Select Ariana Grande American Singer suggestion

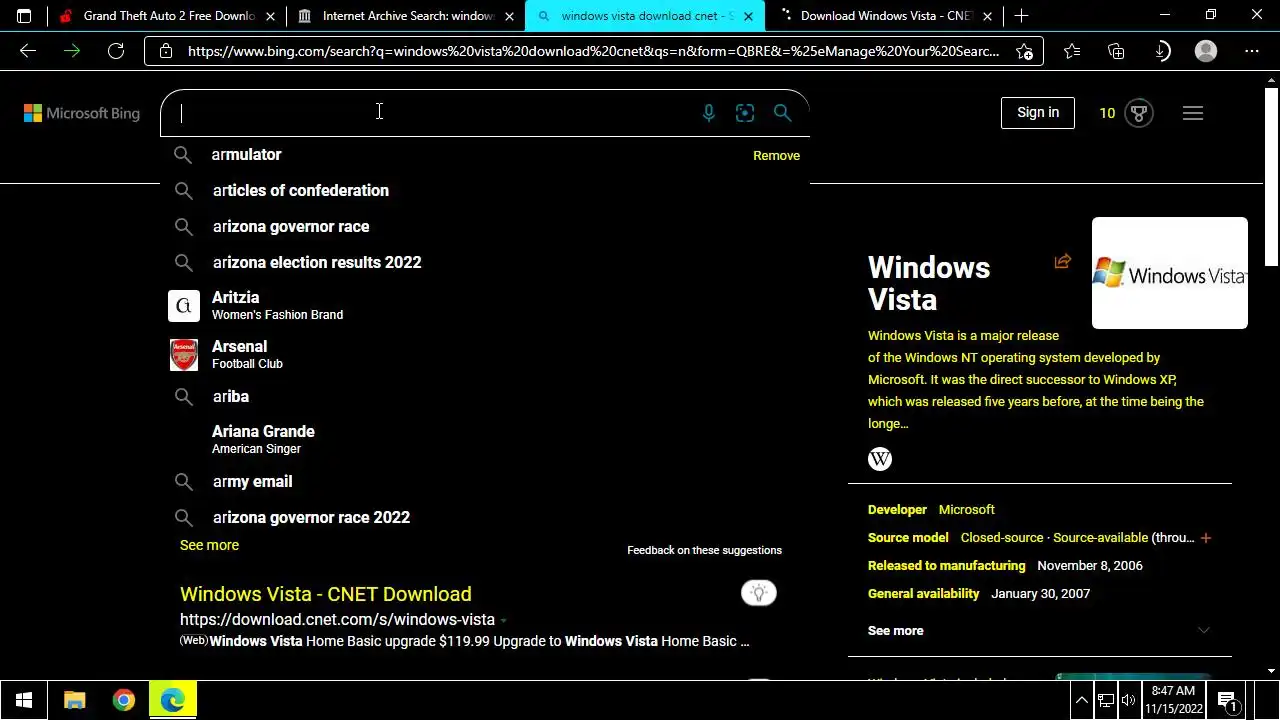coord(484,439)
